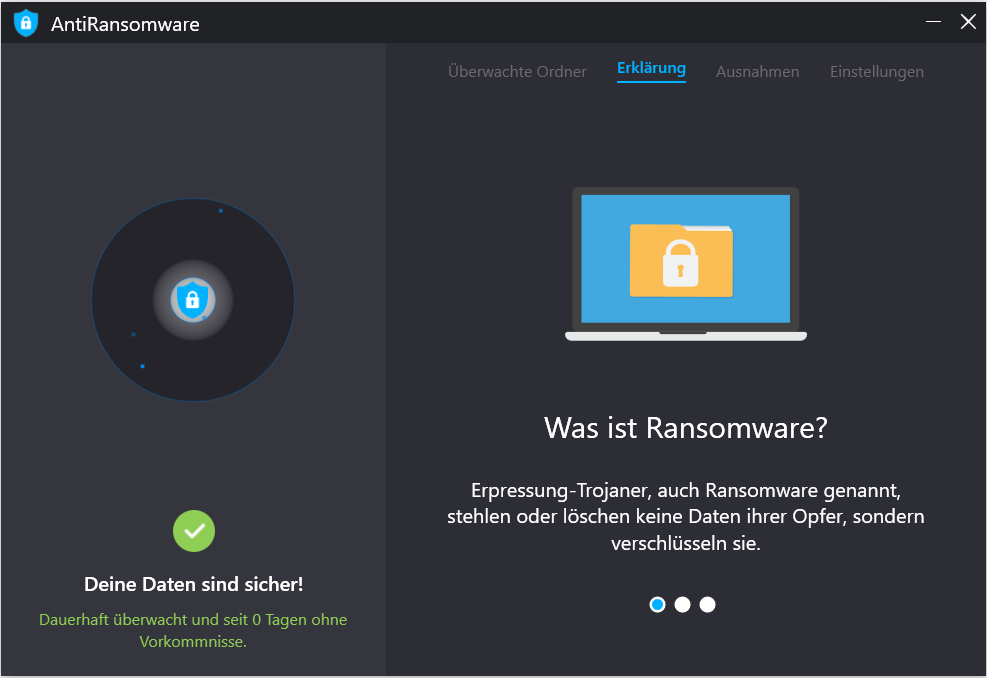Viewport: 987px width, 678px height.
Task: Click the Erpressung-Trojaner description paragraph
Action: 685,517
